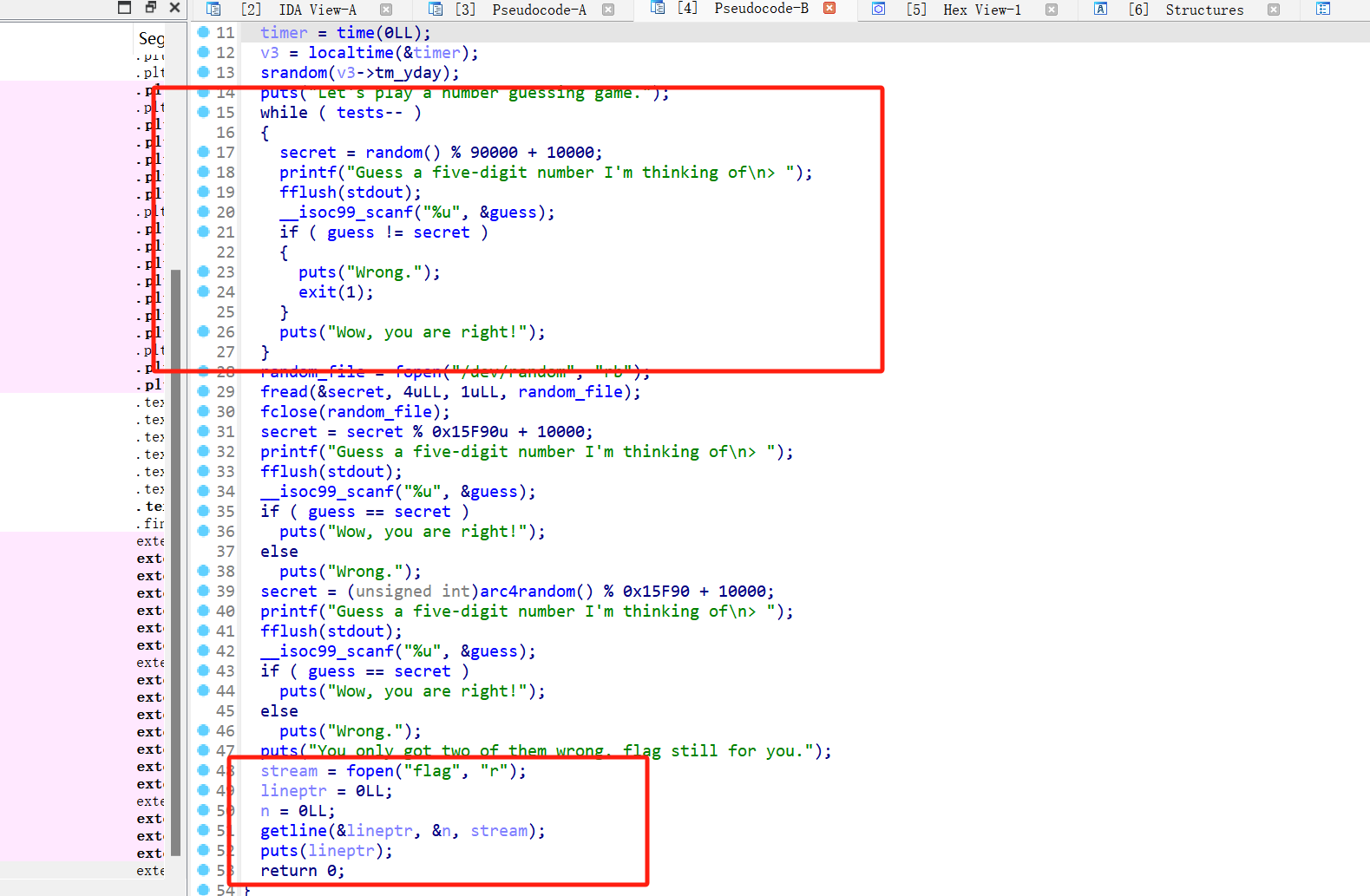Open the partially hidden tab after Structures

1323,10
